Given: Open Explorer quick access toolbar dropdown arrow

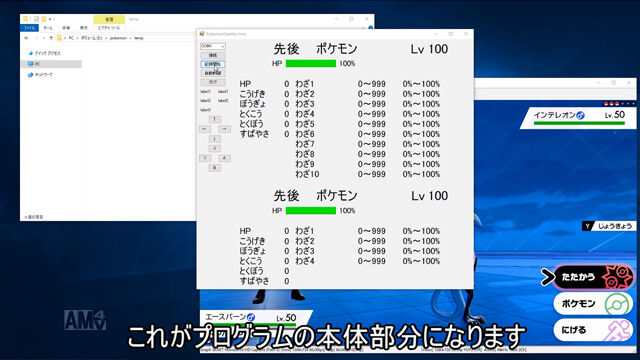Looking at the screenshot, I should 50,19.
